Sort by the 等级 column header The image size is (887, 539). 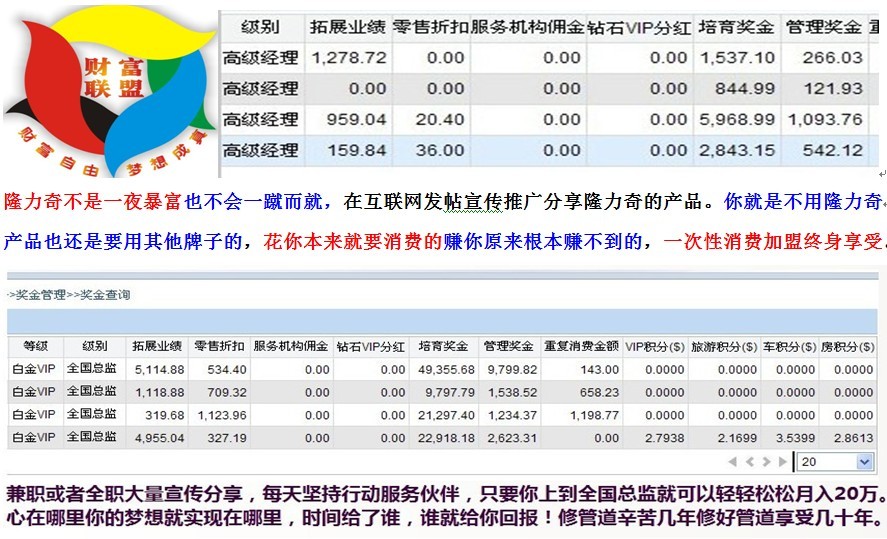coord(36,346)
